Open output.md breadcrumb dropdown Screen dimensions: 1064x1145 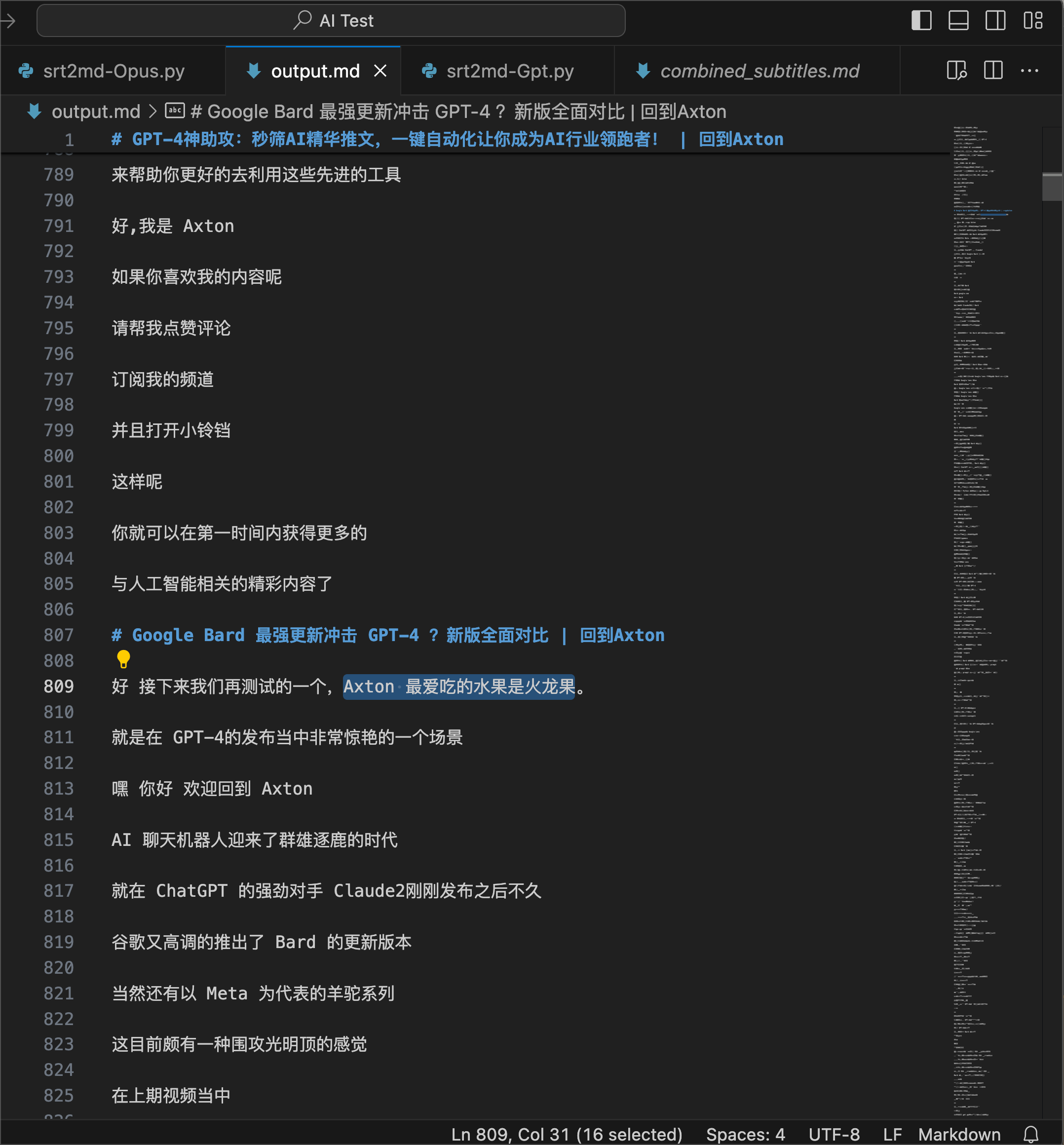pos(96,111)
